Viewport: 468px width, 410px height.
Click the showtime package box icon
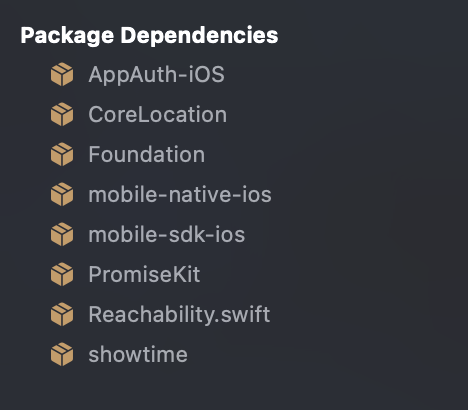(62, 354)
